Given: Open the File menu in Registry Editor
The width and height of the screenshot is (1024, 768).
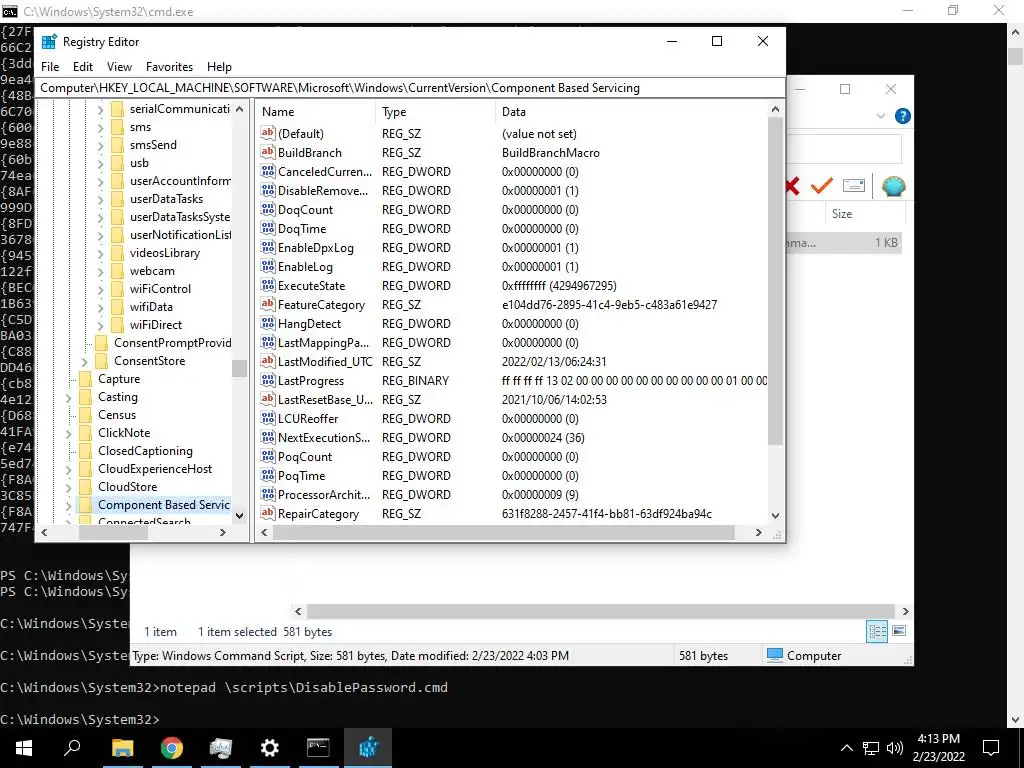Looking at the screenshot, I should pos(50,67).
